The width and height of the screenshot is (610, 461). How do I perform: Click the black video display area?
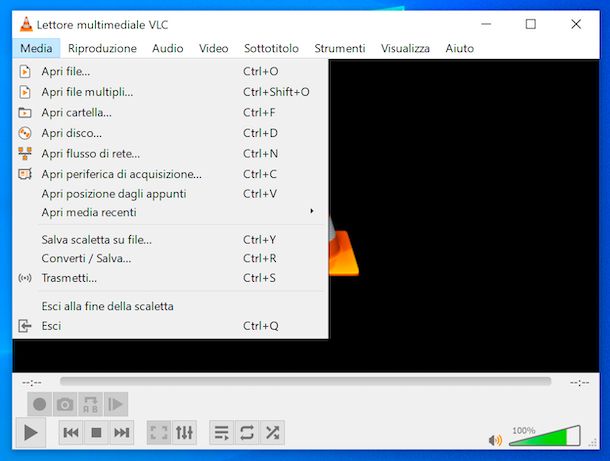tap(463, 214)
